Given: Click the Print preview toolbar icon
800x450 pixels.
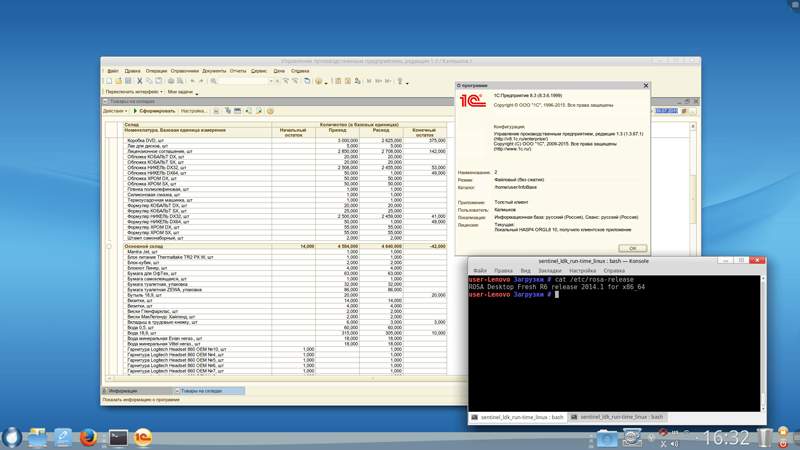Looking at the screenshot, I should tap(180, 81).
